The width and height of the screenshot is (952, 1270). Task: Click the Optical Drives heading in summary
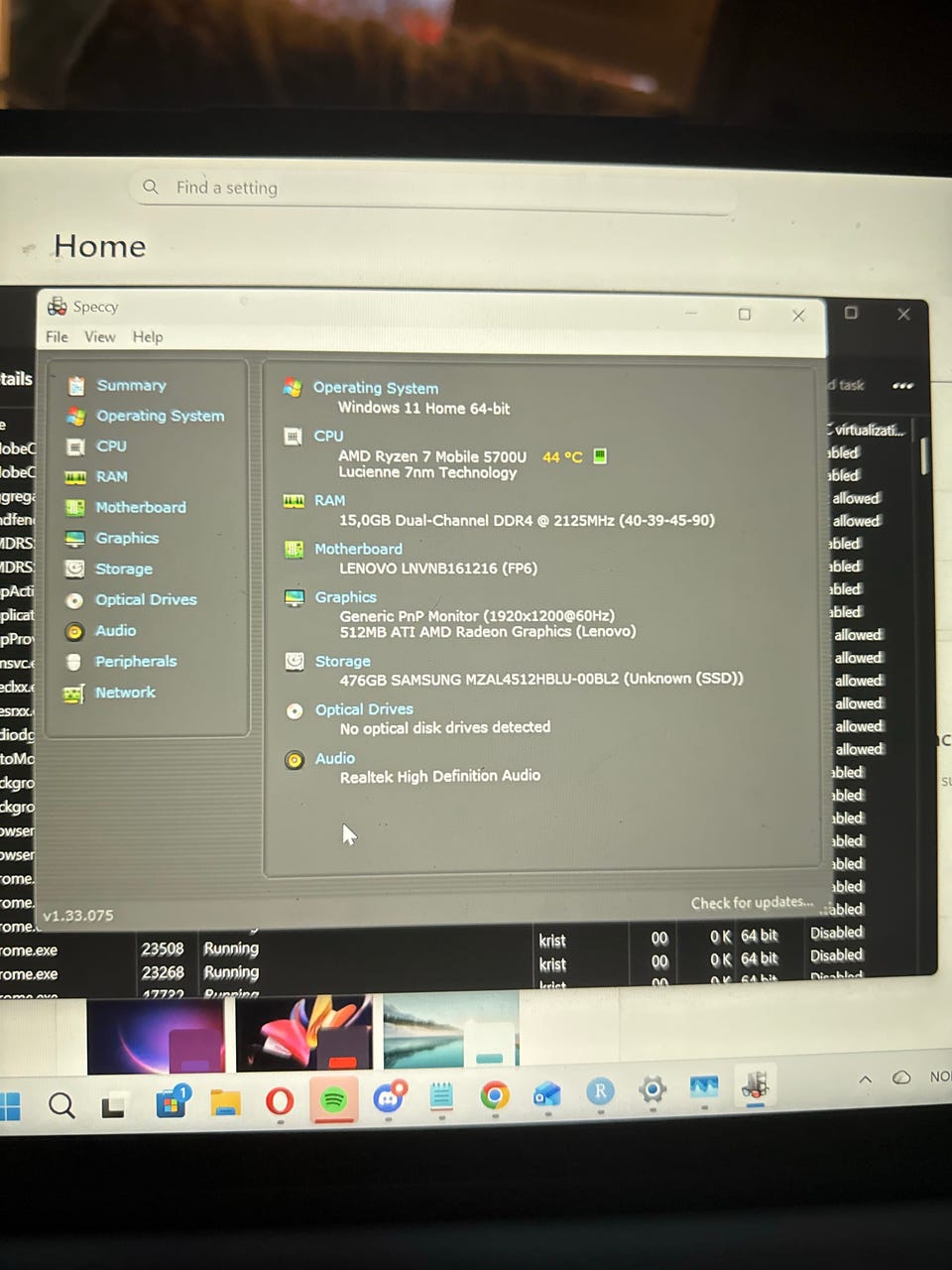click(x=364, y=709)
